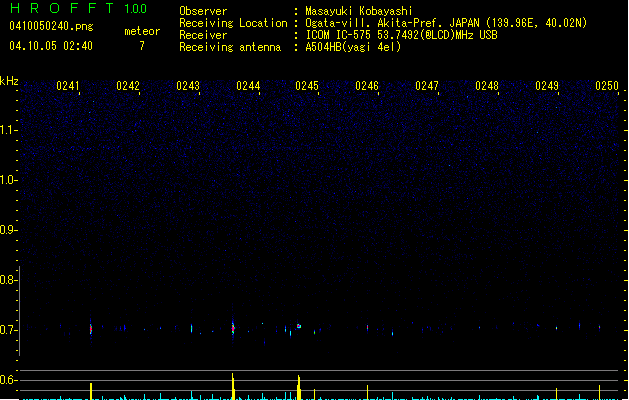Click the Observer field label
Screen dimensions: 629x400
(x=203, y=11)
